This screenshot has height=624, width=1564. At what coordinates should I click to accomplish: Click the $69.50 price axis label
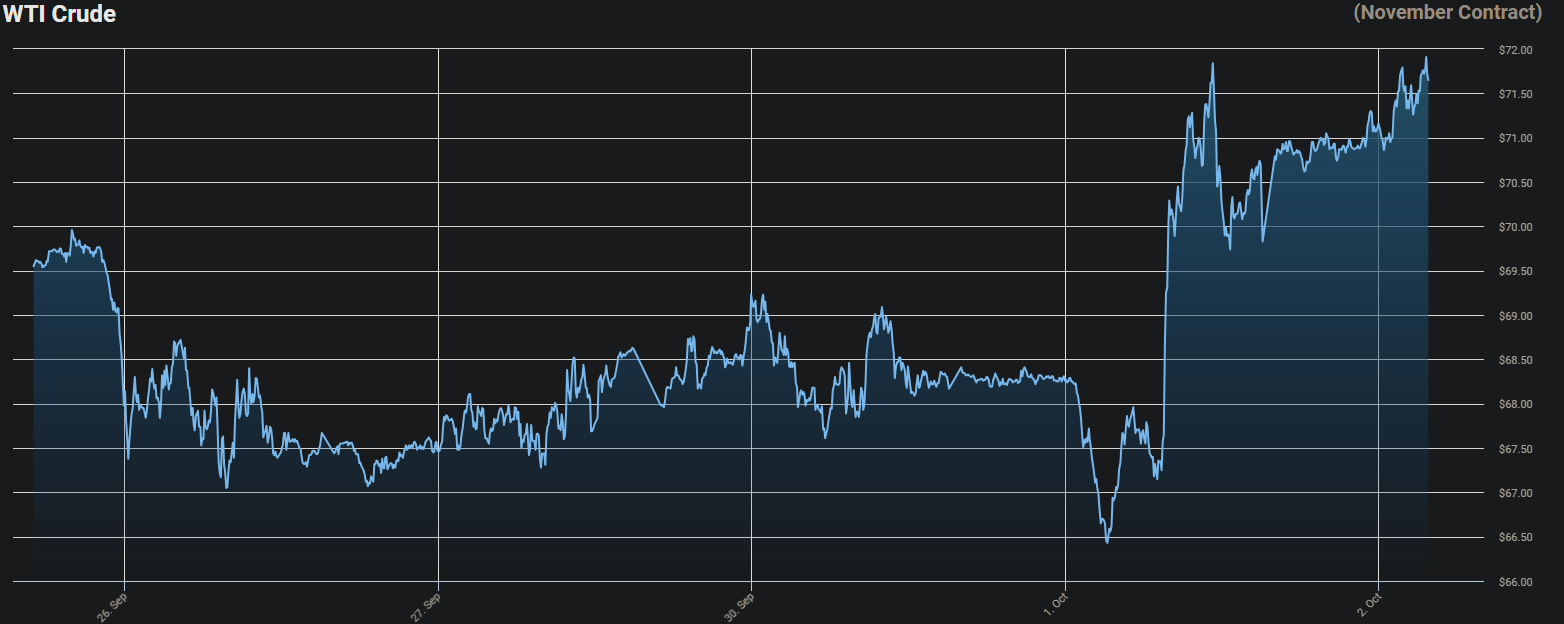tap(1516, 271)
